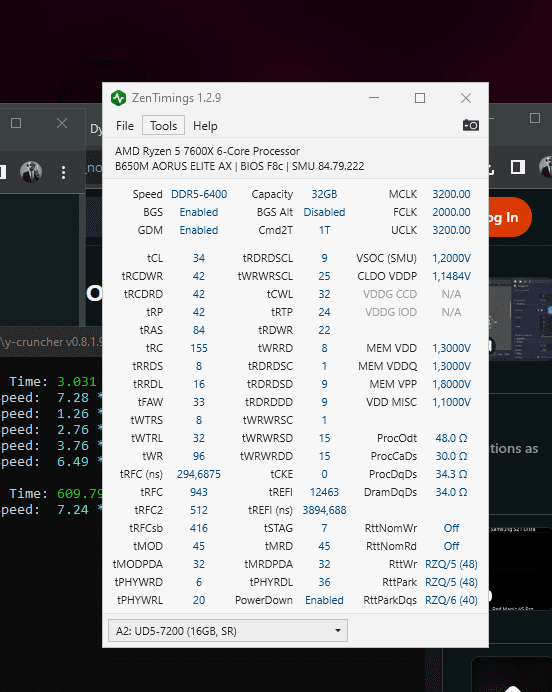
Task: Click the browser three-dot menu icon
Action: [64, 172]
